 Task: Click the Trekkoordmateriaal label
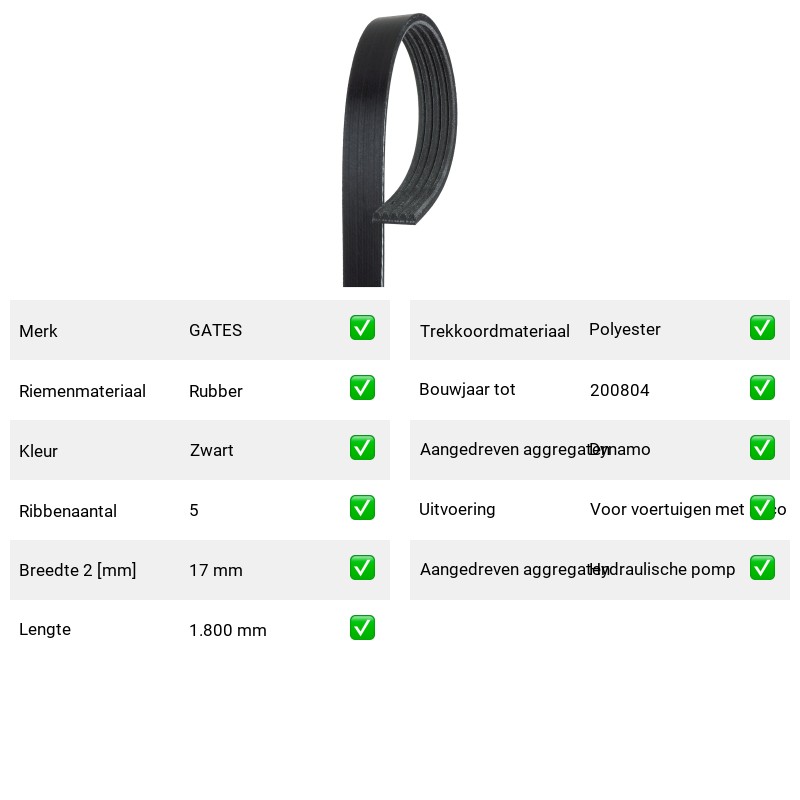494,331
